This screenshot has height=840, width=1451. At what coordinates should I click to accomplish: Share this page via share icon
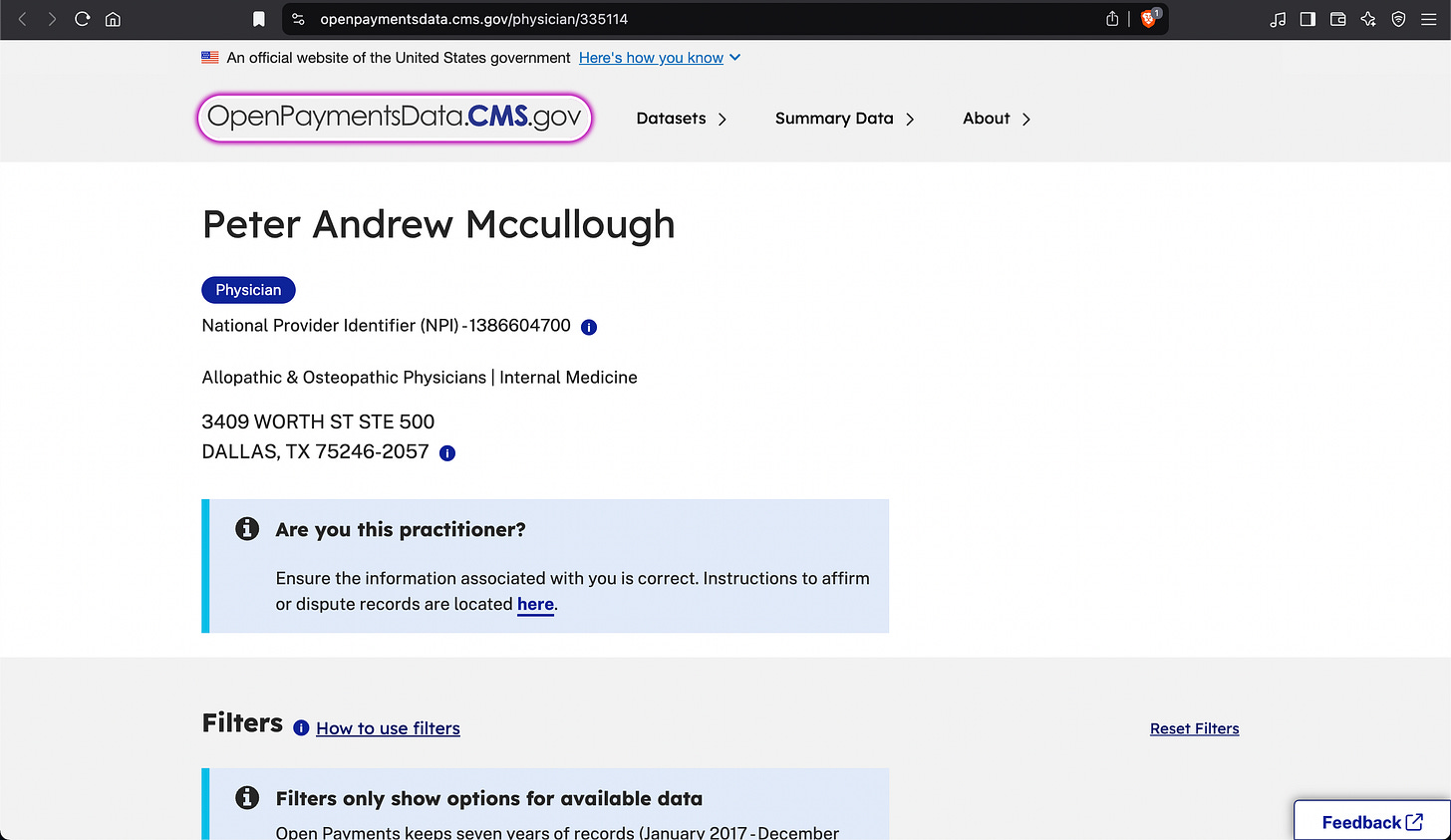(1112, 19)
